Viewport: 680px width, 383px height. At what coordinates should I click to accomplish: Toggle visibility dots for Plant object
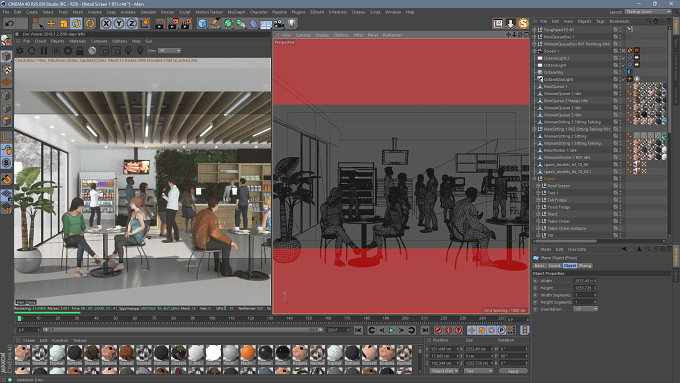point(620,214)
